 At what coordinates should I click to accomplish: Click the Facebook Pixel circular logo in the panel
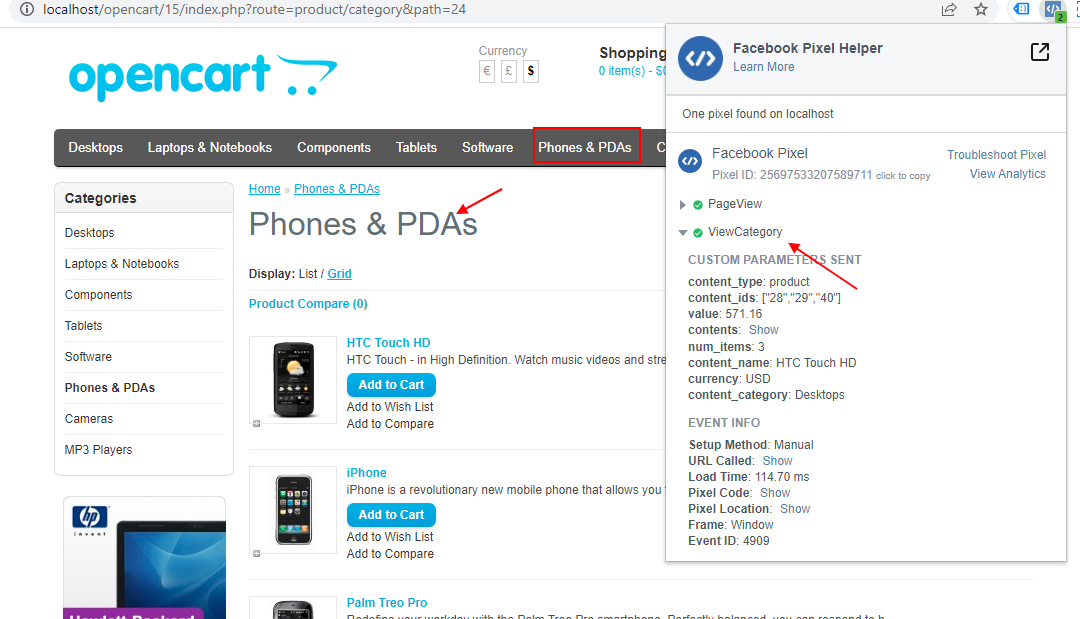[x=690, y=161]
